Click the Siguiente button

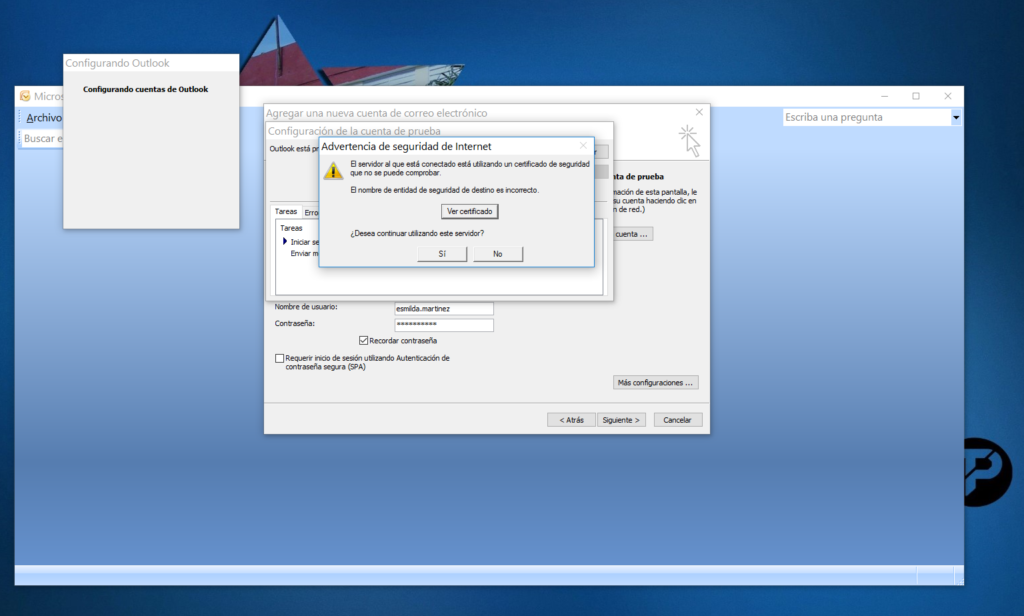click(x=622, y=420)
